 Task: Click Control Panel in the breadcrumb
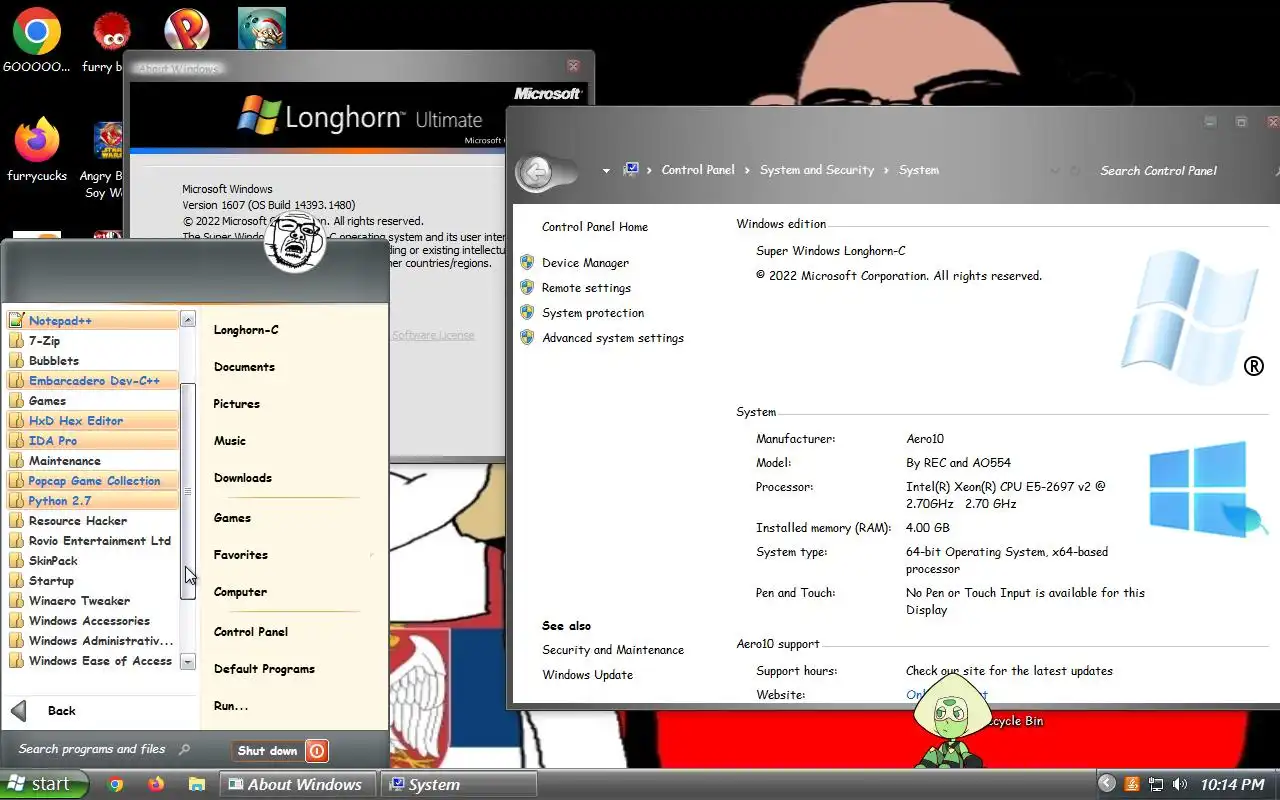pyautogui.click(x=698, y=170)
